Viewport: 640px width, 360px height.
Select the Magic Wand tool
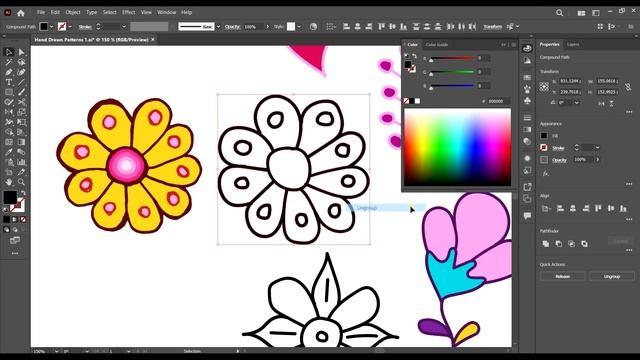point(9,62)
